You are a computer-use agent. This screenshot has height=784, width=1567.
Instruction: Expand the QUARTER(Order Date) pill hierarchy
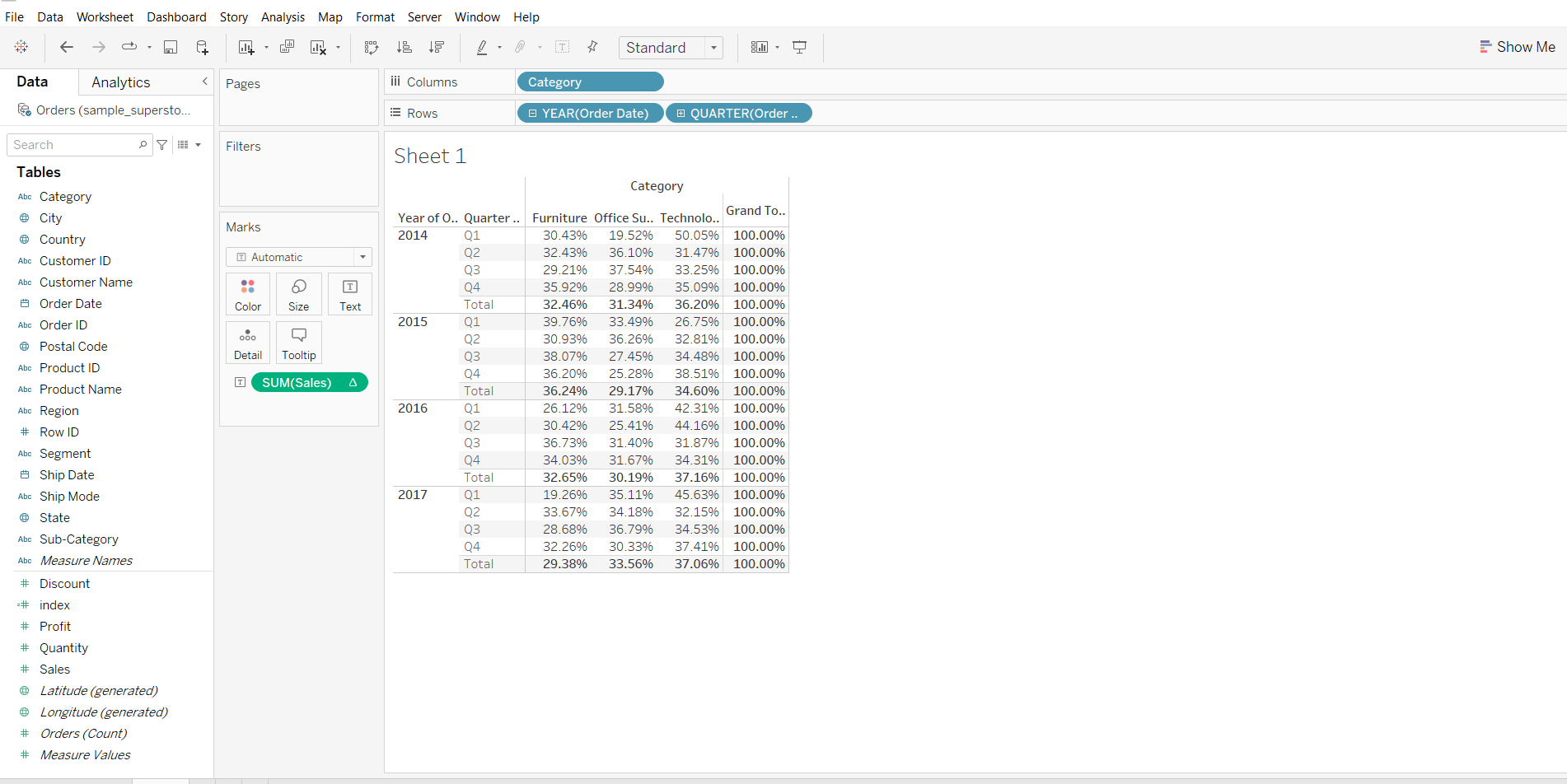(681, 114)
